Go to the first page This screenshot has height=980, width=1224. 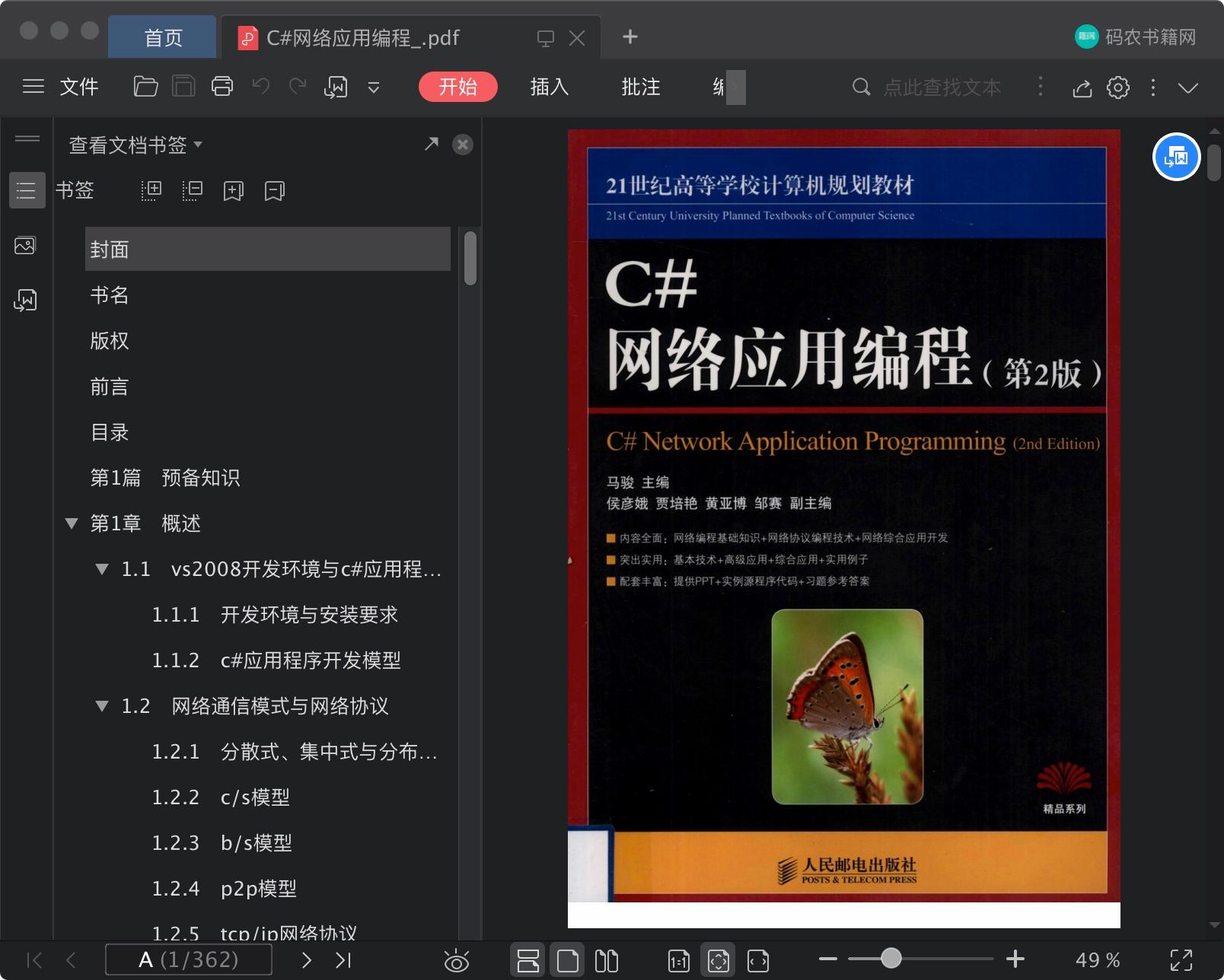(x=34, y=960)
